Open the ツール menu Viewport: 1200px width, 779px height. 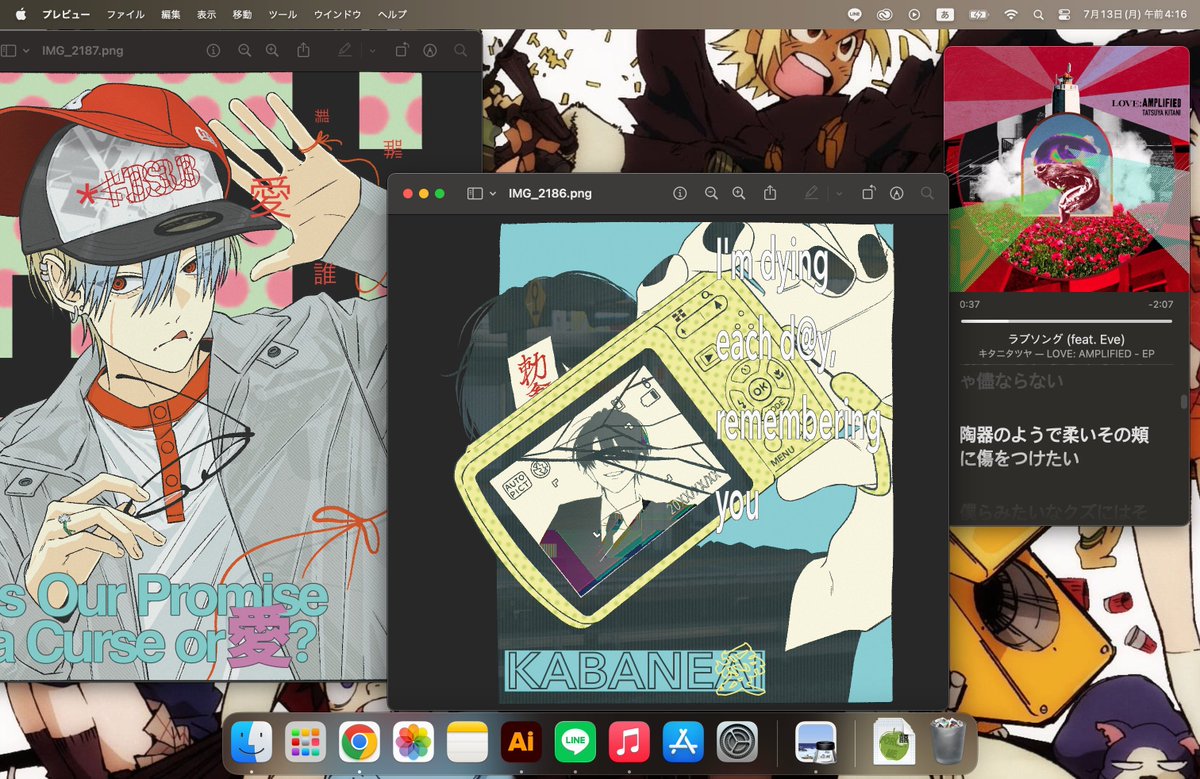283,14
